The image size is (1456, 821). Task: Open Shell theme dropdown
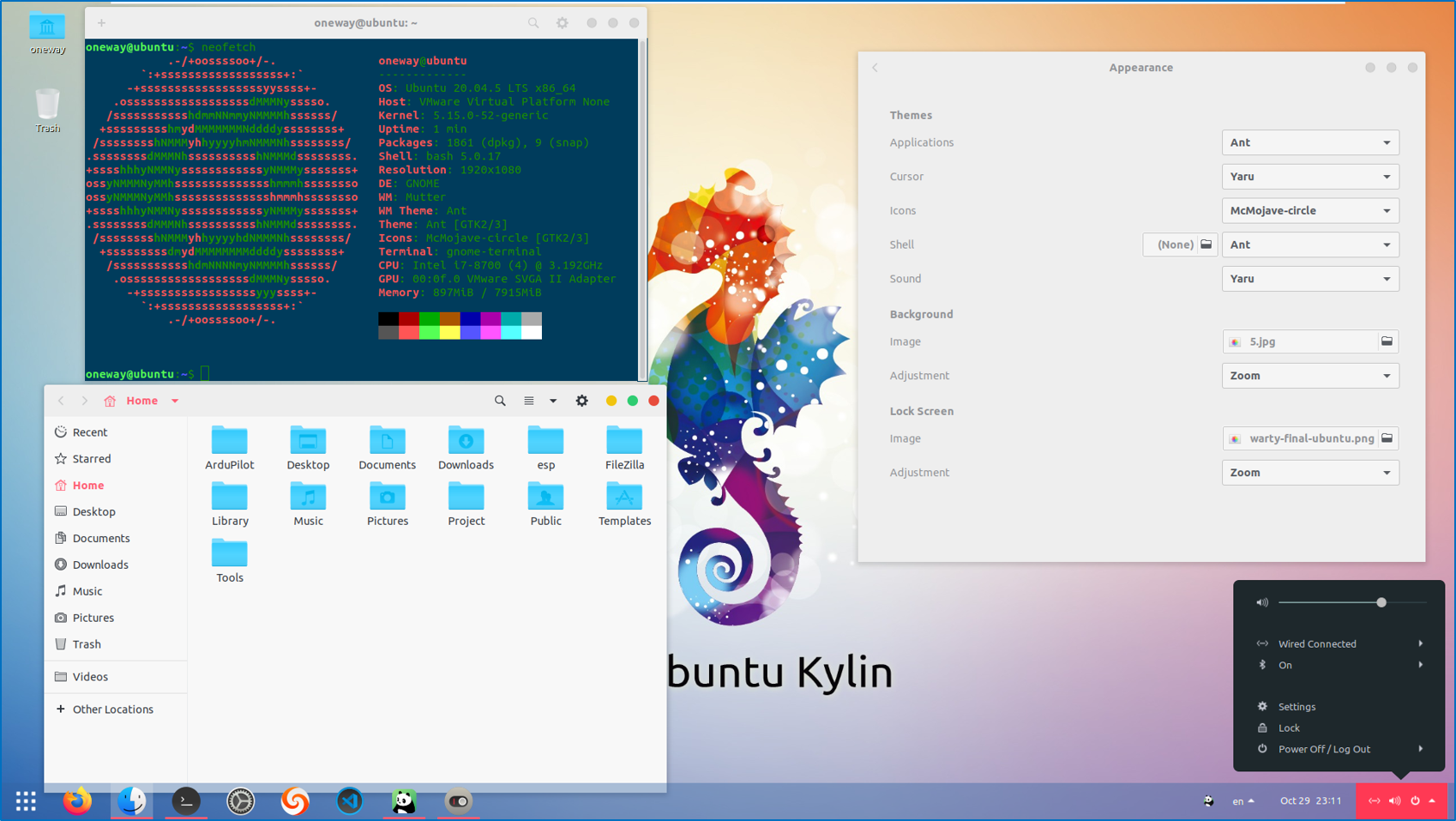(1310, 244)
